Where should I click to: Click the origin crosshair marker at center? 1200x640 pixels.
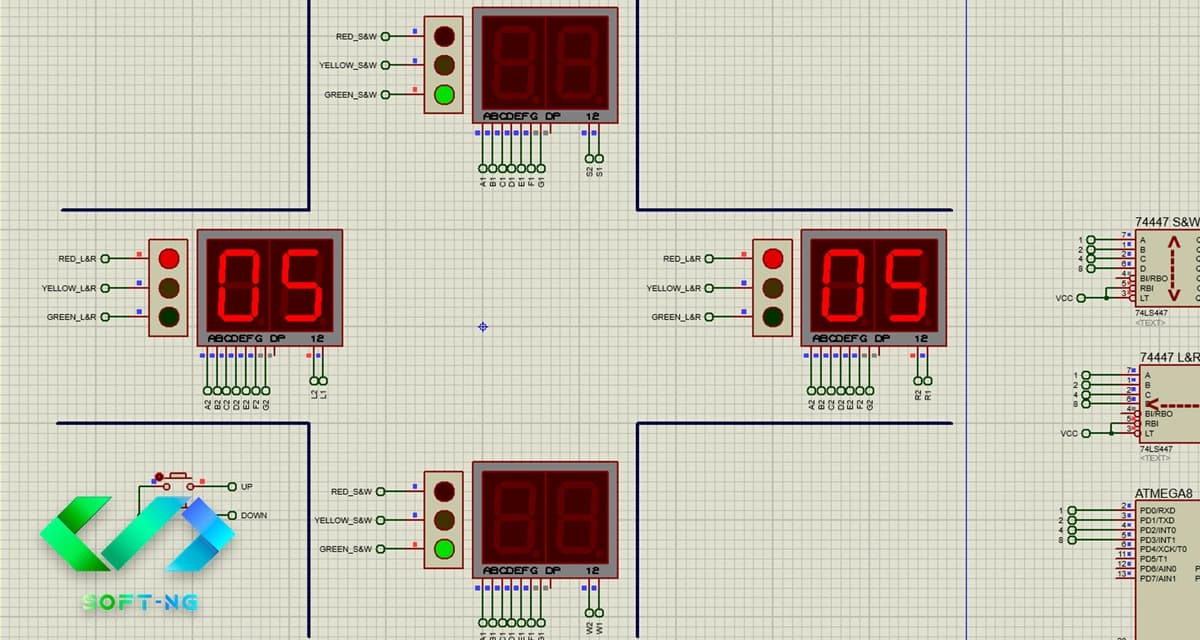tap(483, 326)
